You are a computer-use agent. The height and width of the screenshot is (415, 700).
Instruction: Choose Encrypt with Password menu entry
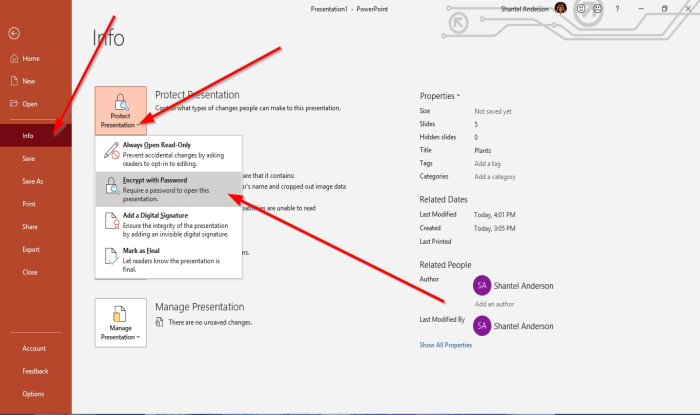pyautogui.click(x=169, y=189)
